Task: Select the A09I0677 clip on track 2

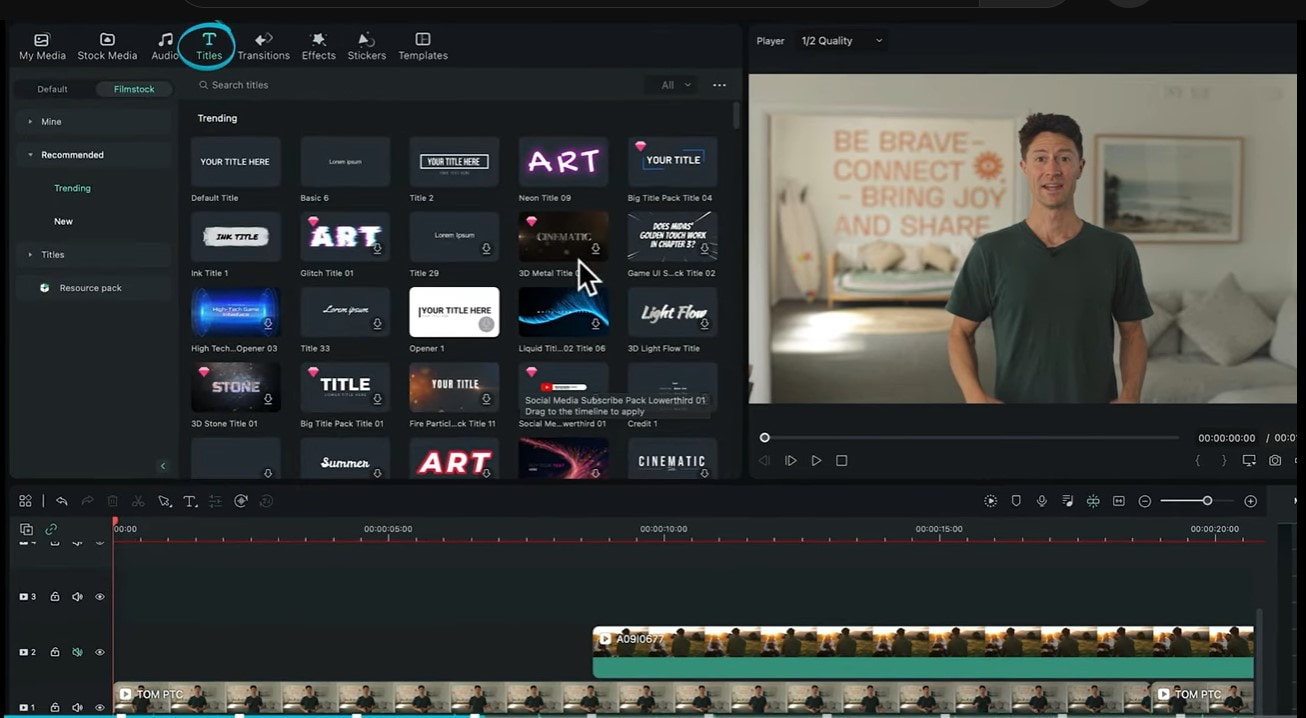Action: [923, 652]
